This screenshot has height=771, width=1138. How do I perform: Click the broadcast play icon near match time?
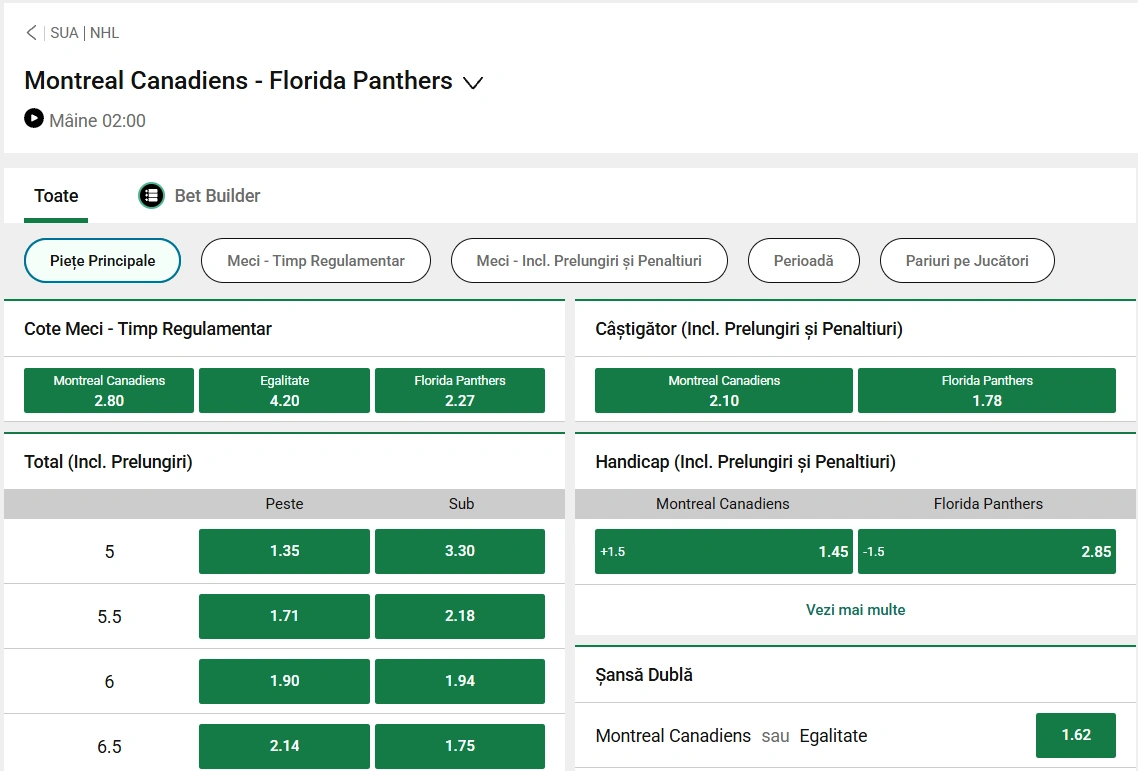33,118
